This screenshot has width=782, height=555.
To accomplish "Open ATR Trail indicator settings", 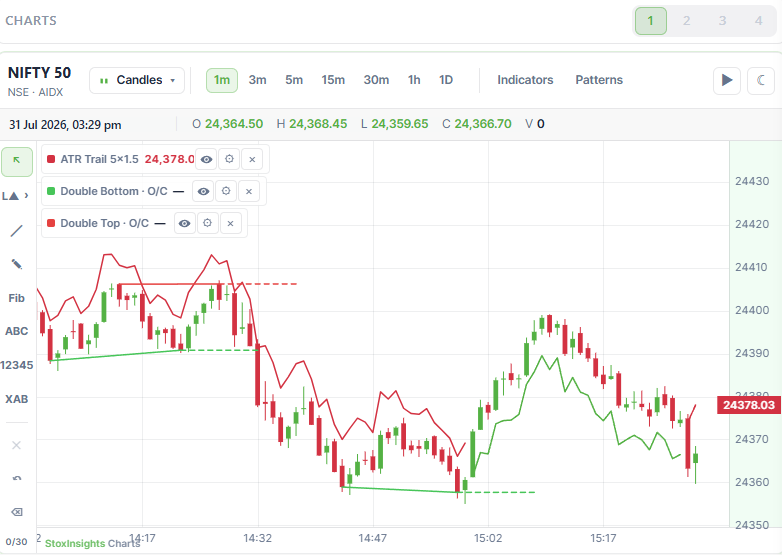I will (x=229, y=160).
